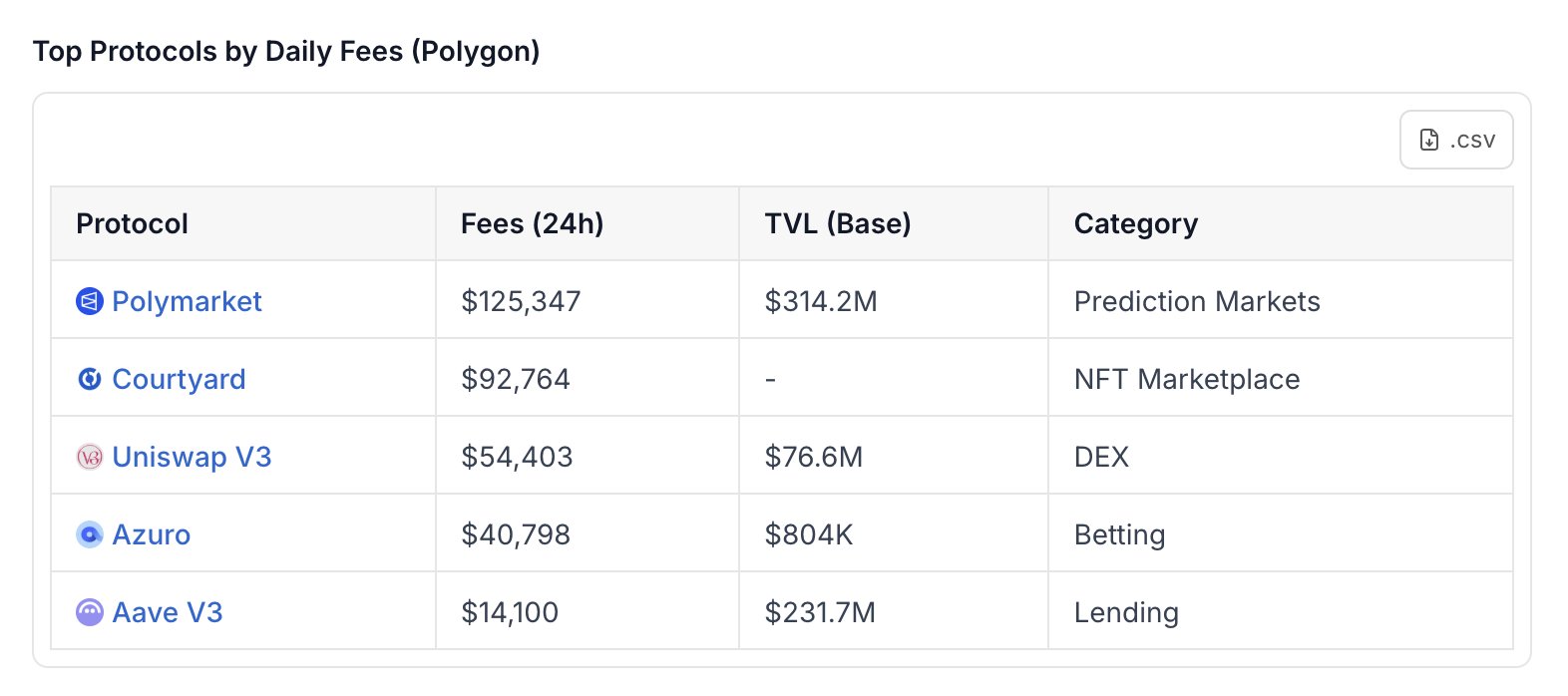Click the Protocol column header

tap(132, 223)
